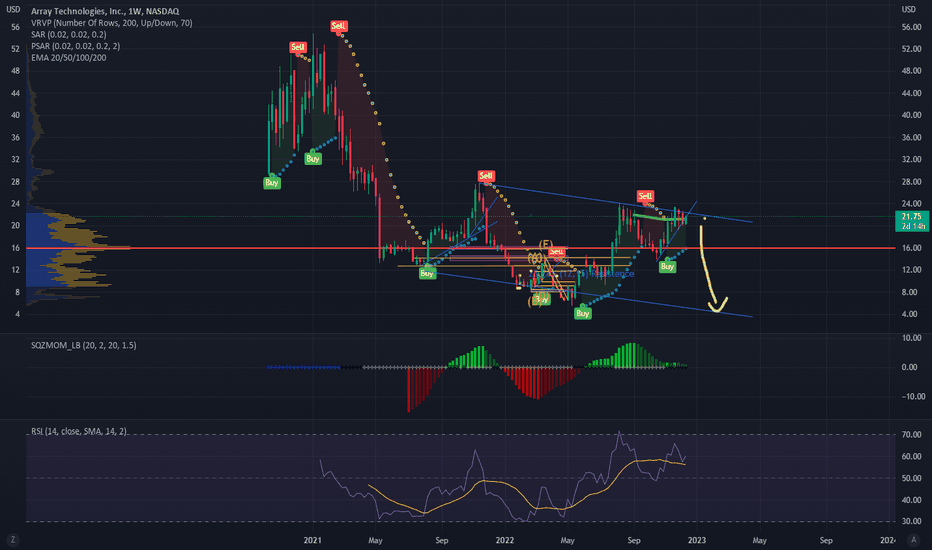The width and height of the screenshot is (932, 550).
Task: Click the Buy signal below the lowest candle near 4
Action: [582, 313]
